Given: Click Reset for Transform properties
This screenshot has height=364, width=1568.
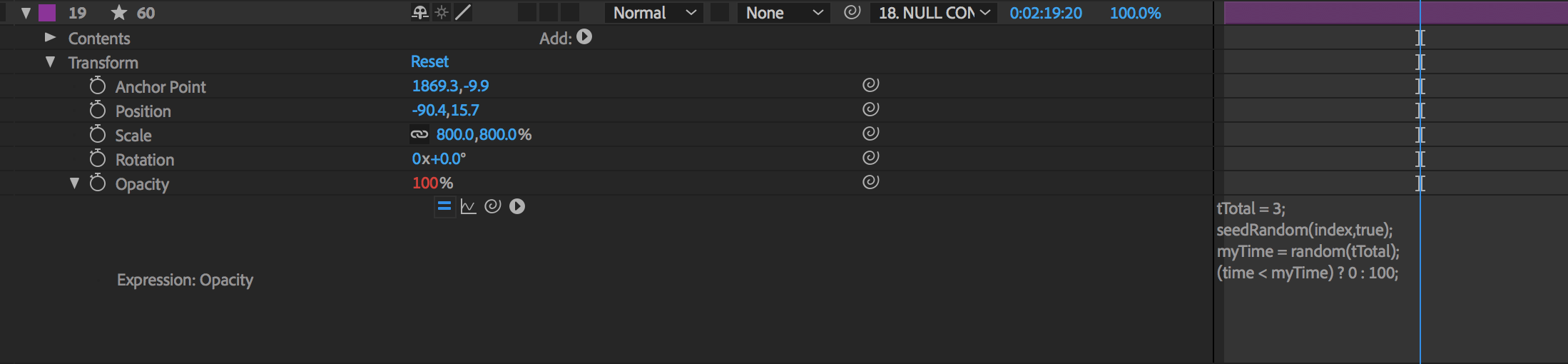Looking at the screenshot, I should click(429, 62).
